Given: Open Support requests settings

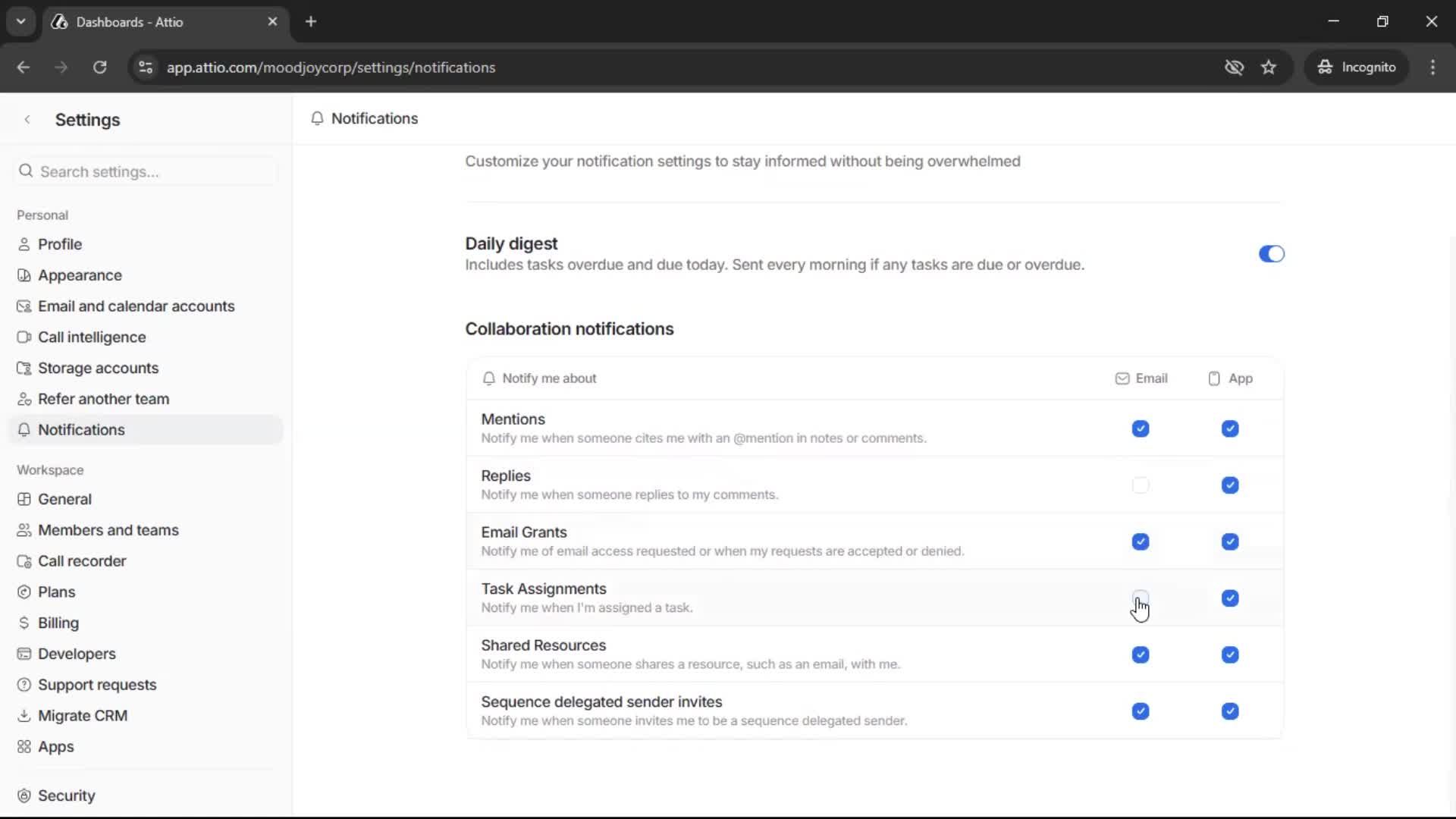Looking at the screenshot, I should click(x=97, y=684).
